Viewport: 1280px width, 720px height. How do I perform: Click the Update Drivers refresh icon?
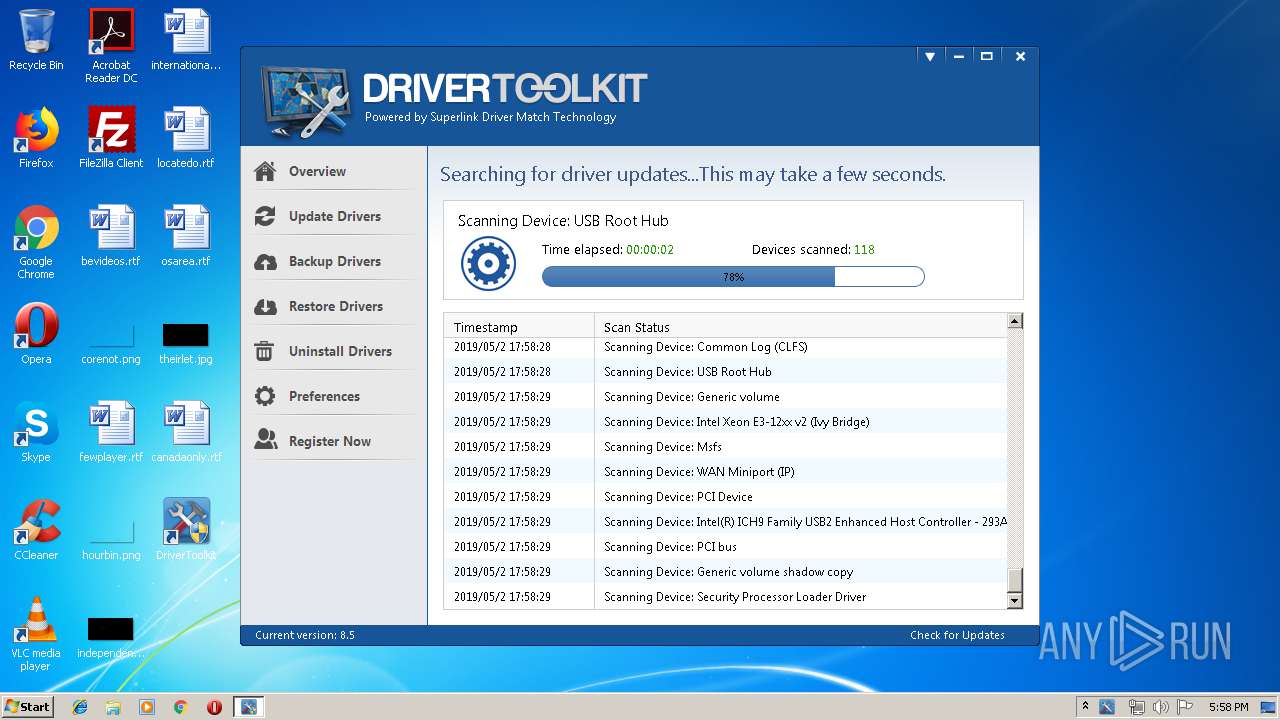tap(265, 216)
